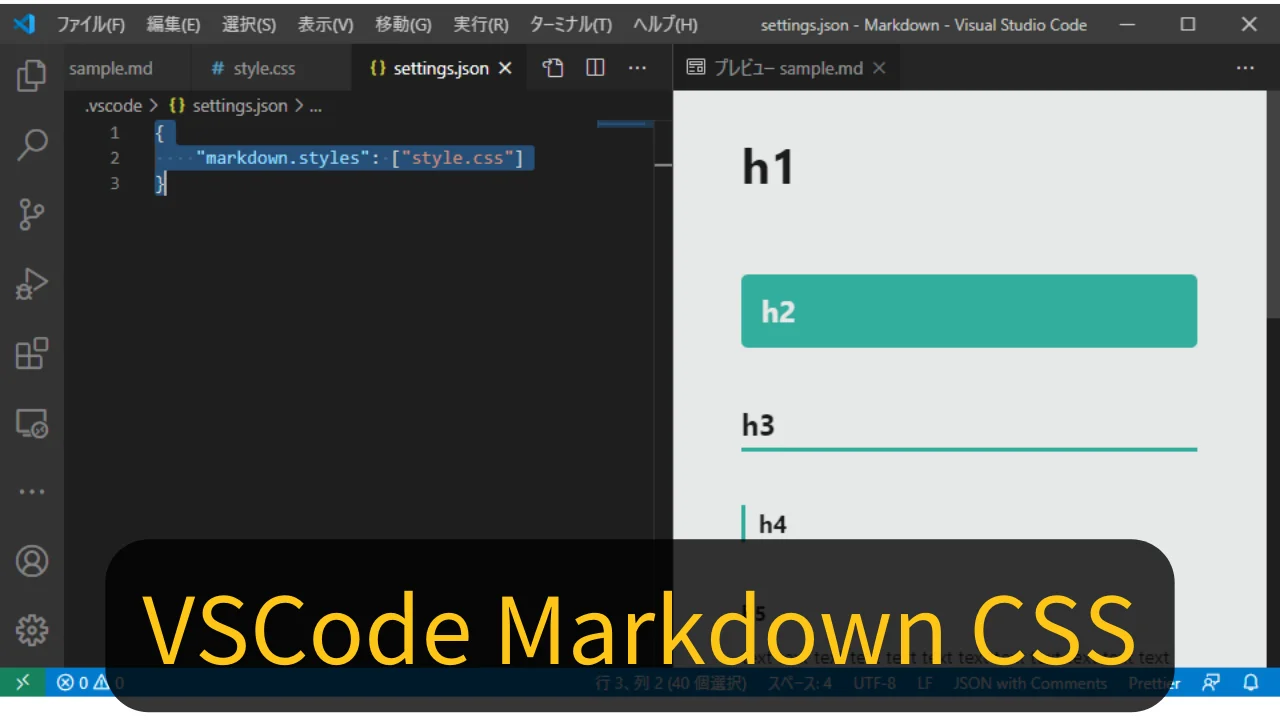This screenshot has width=1280, height=720.
Task: Expand additional views ellipsis in activity bar
Action: pos(32,492)
